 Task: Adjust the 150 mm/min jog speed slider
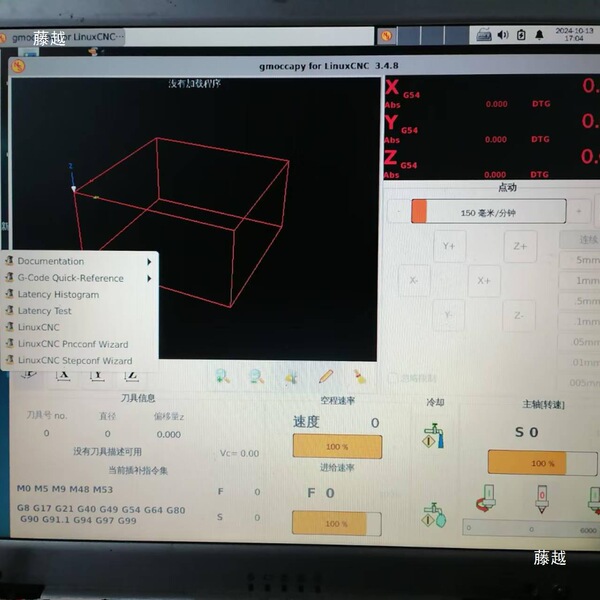pos(489,211)
